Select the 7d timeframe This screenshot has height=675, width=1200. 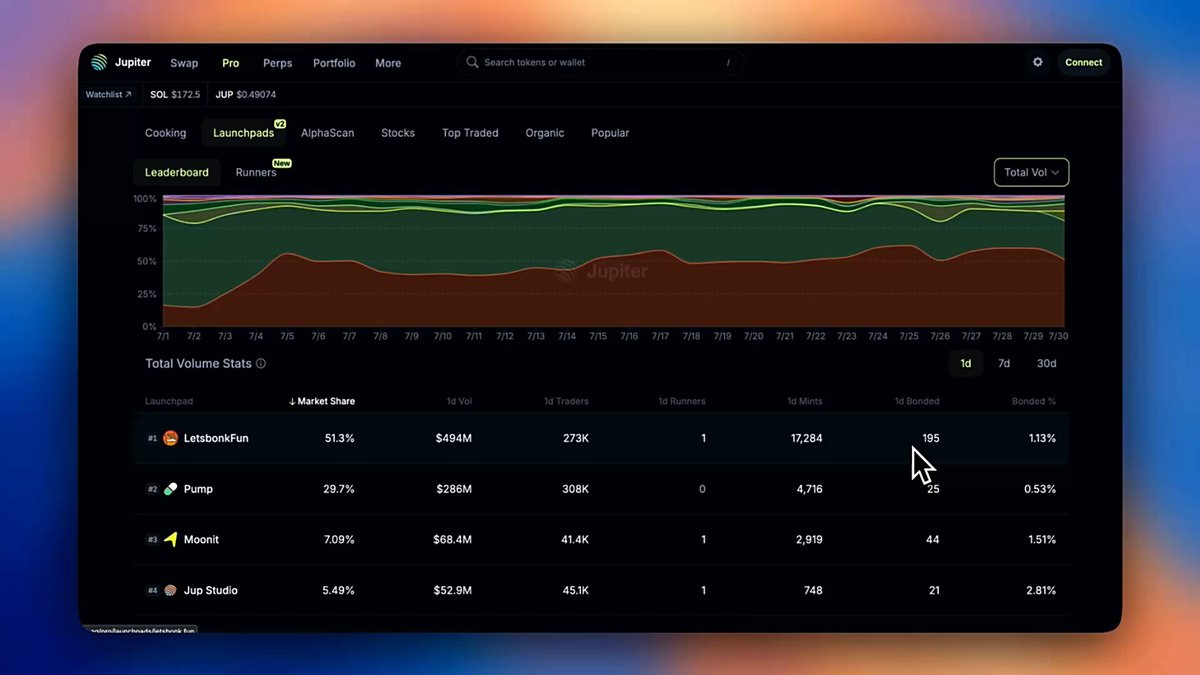1004,364
